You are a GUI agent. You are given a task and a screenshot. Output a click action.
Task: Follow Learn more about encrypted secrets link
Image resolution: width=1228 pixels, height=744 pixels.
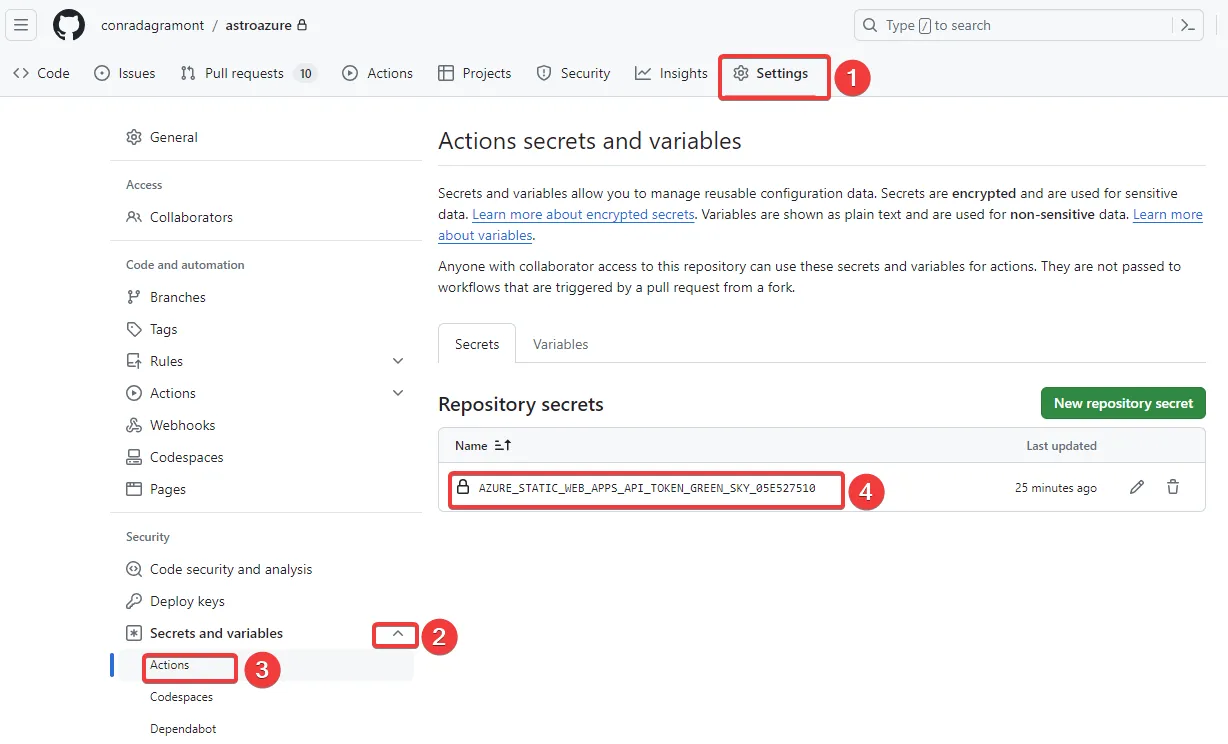[x=583, y=215]
